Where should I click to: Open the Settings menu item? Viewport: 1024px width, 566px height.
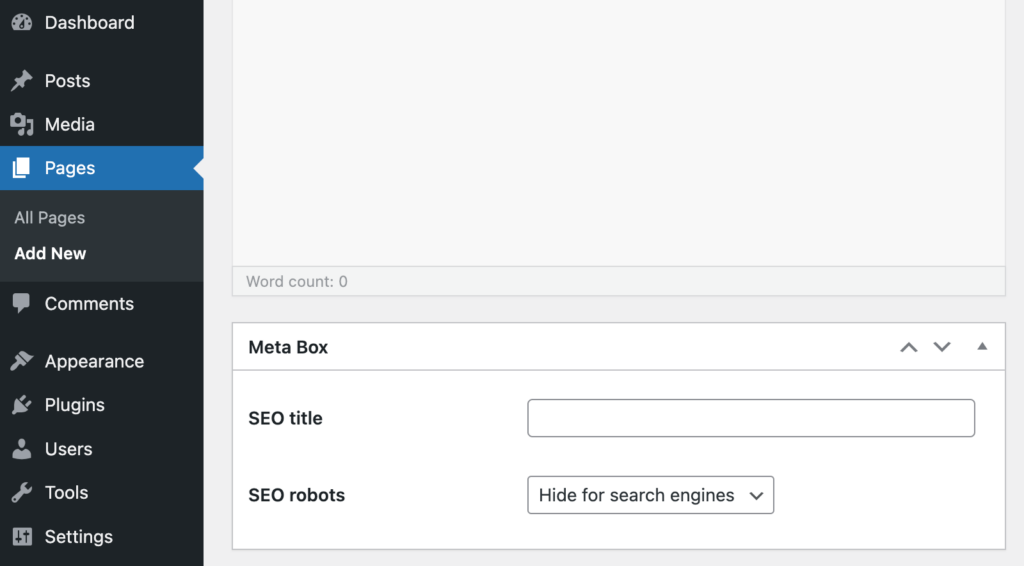(78, 537)
